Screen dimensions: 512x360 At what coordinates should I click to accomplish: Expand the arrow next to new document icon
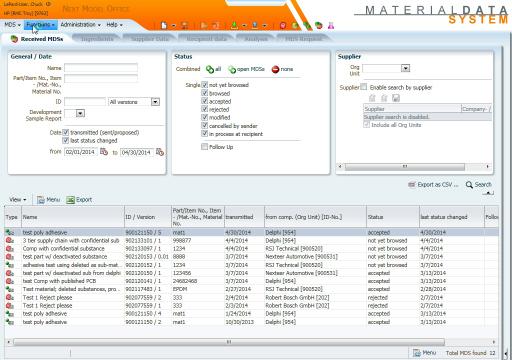pos(173,26)
